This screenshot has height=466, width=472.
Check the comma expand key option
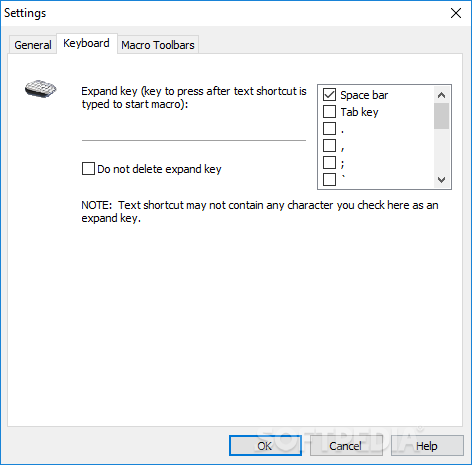point(329,145)
